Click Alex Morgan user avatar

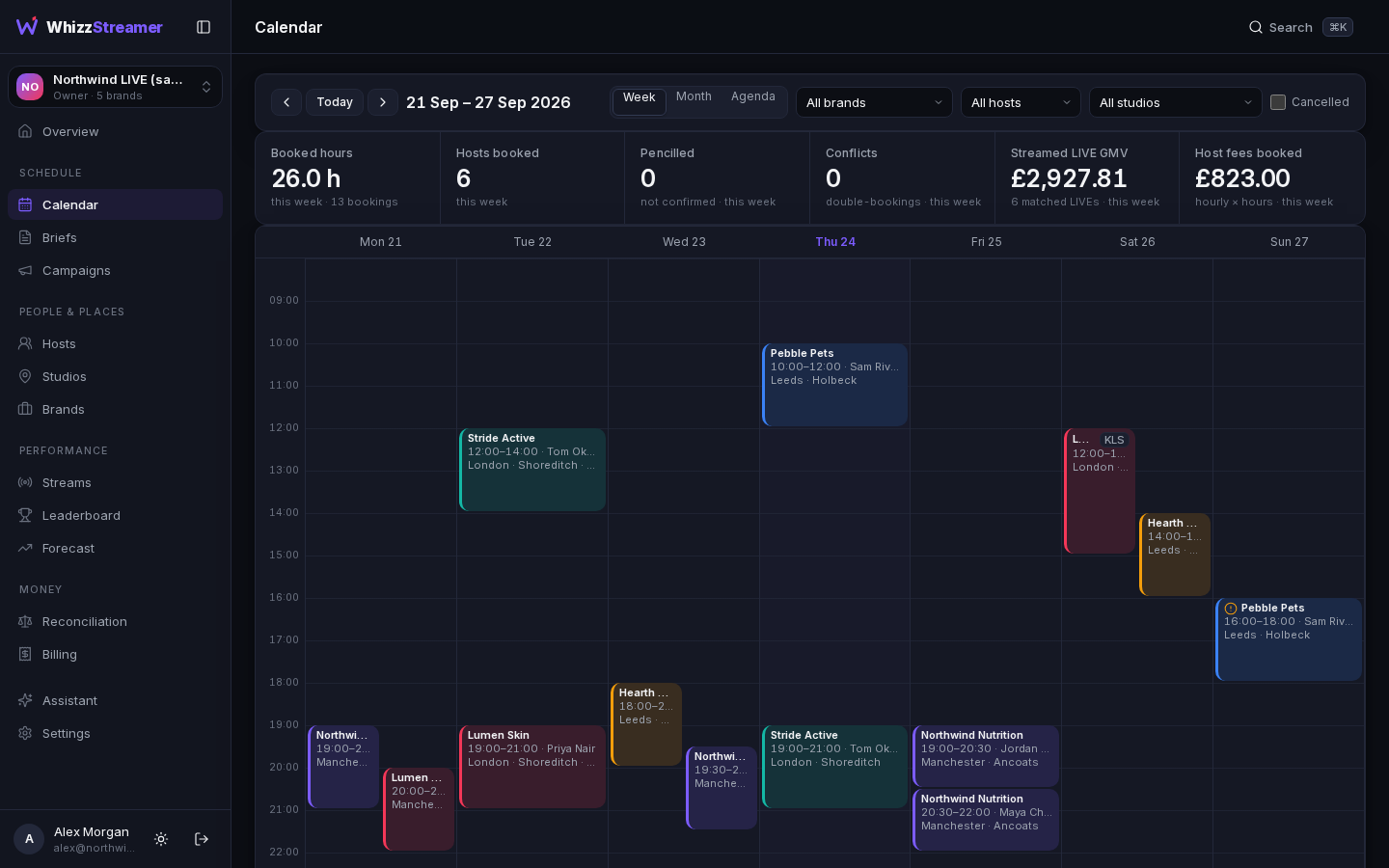click(29, 839)
